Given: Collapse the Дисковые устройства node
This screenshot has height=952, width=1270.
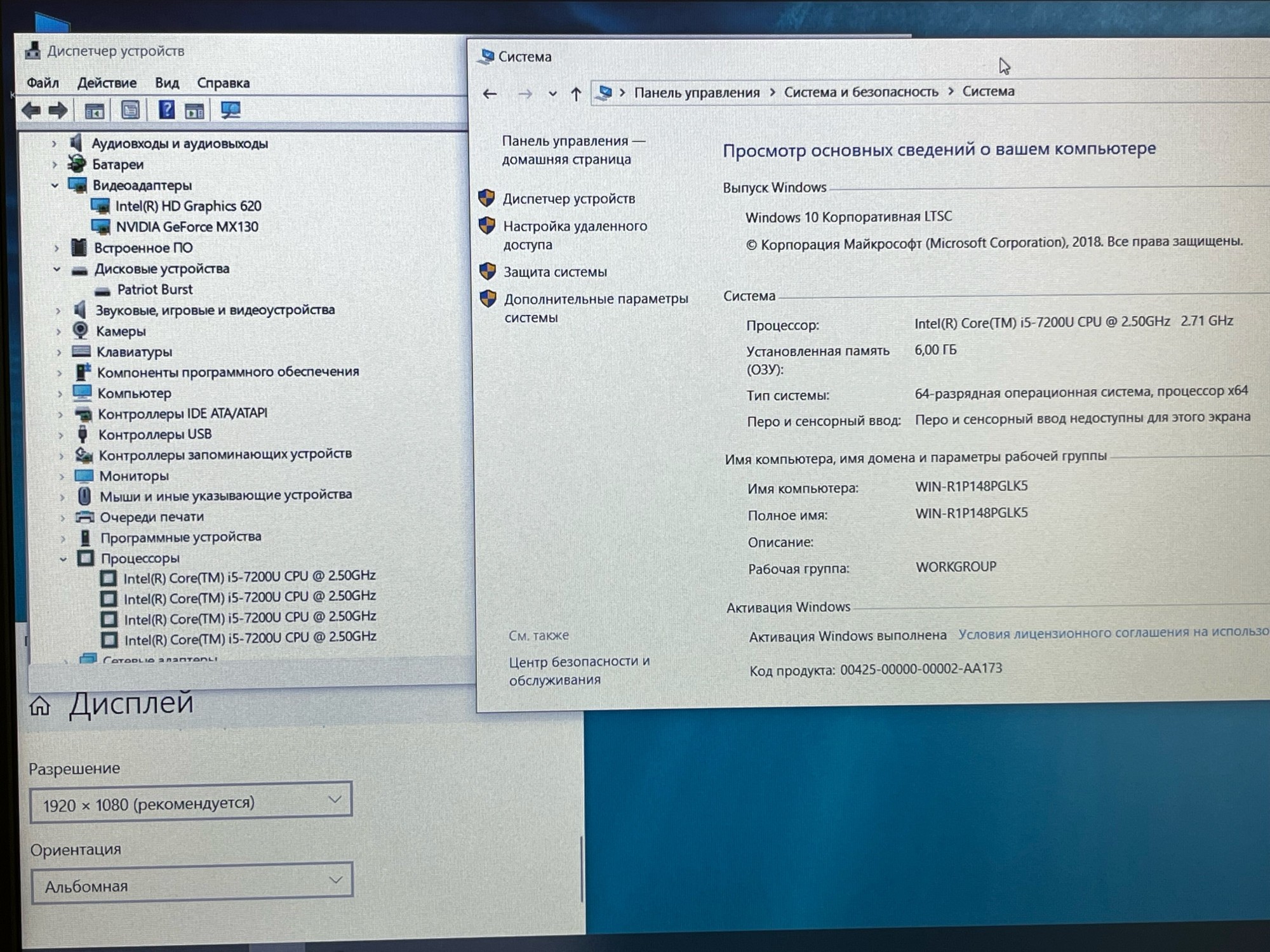Looking at the screenshot, I should click(x=57, y=269).
